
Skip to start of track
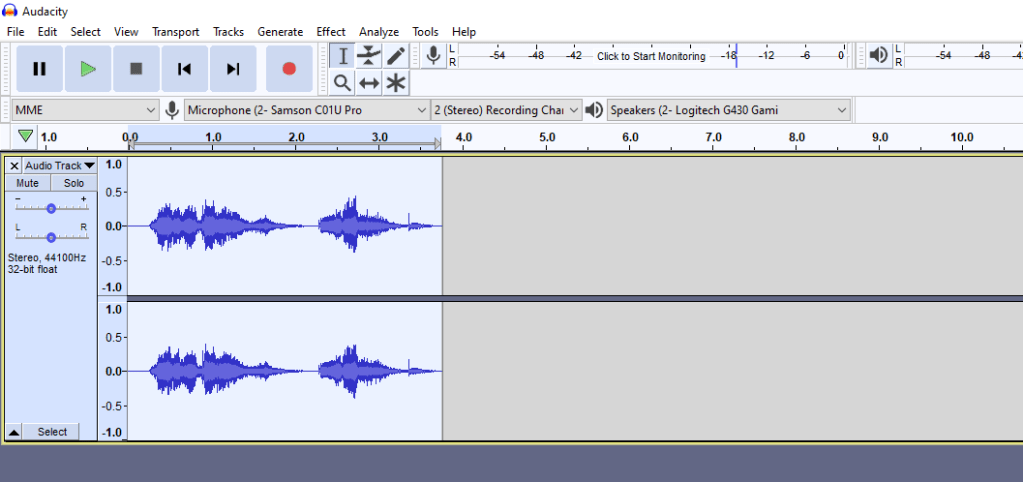click(x=185, y=69)
